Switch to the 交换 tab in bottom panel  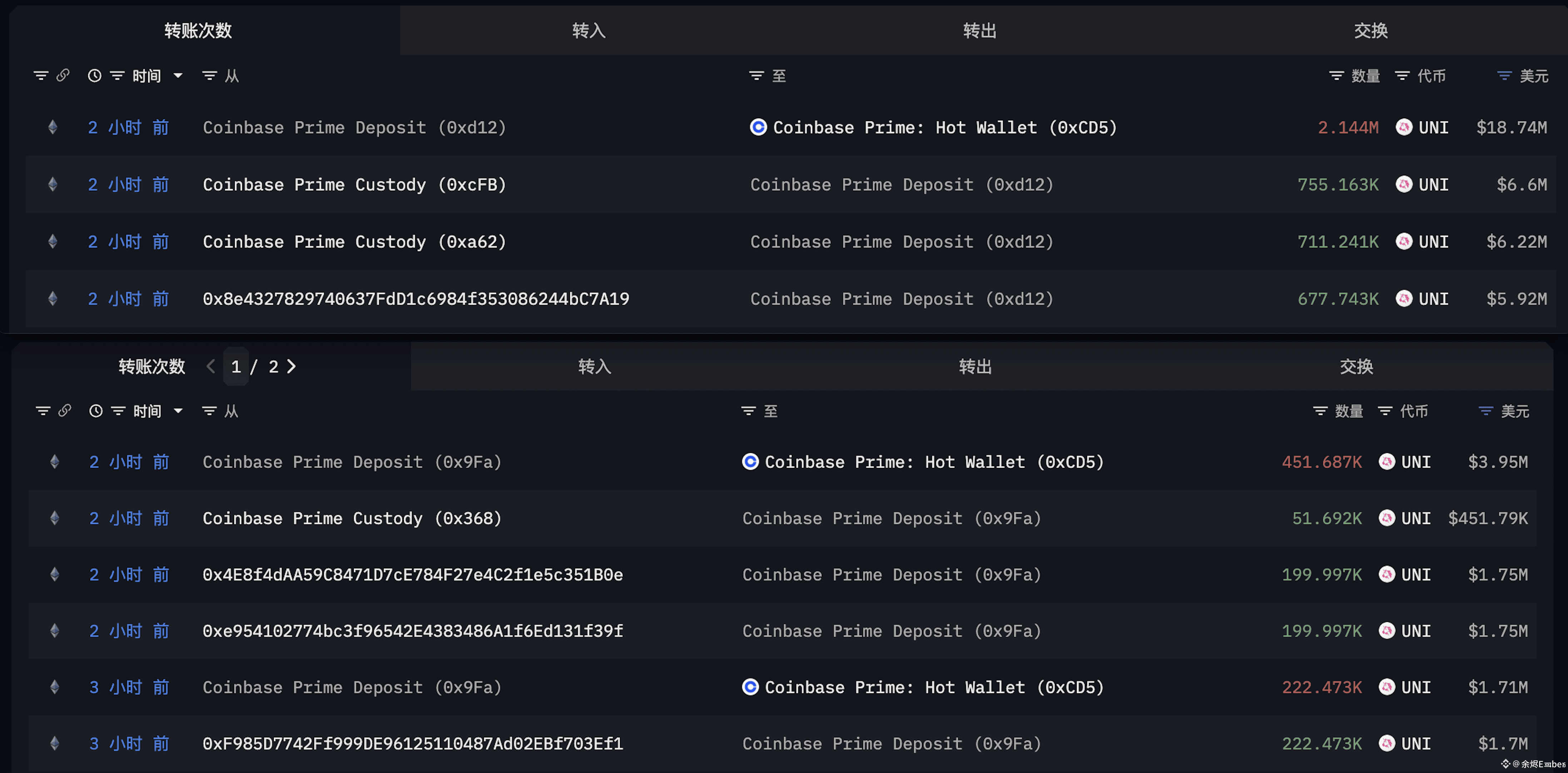point(1356,366)
